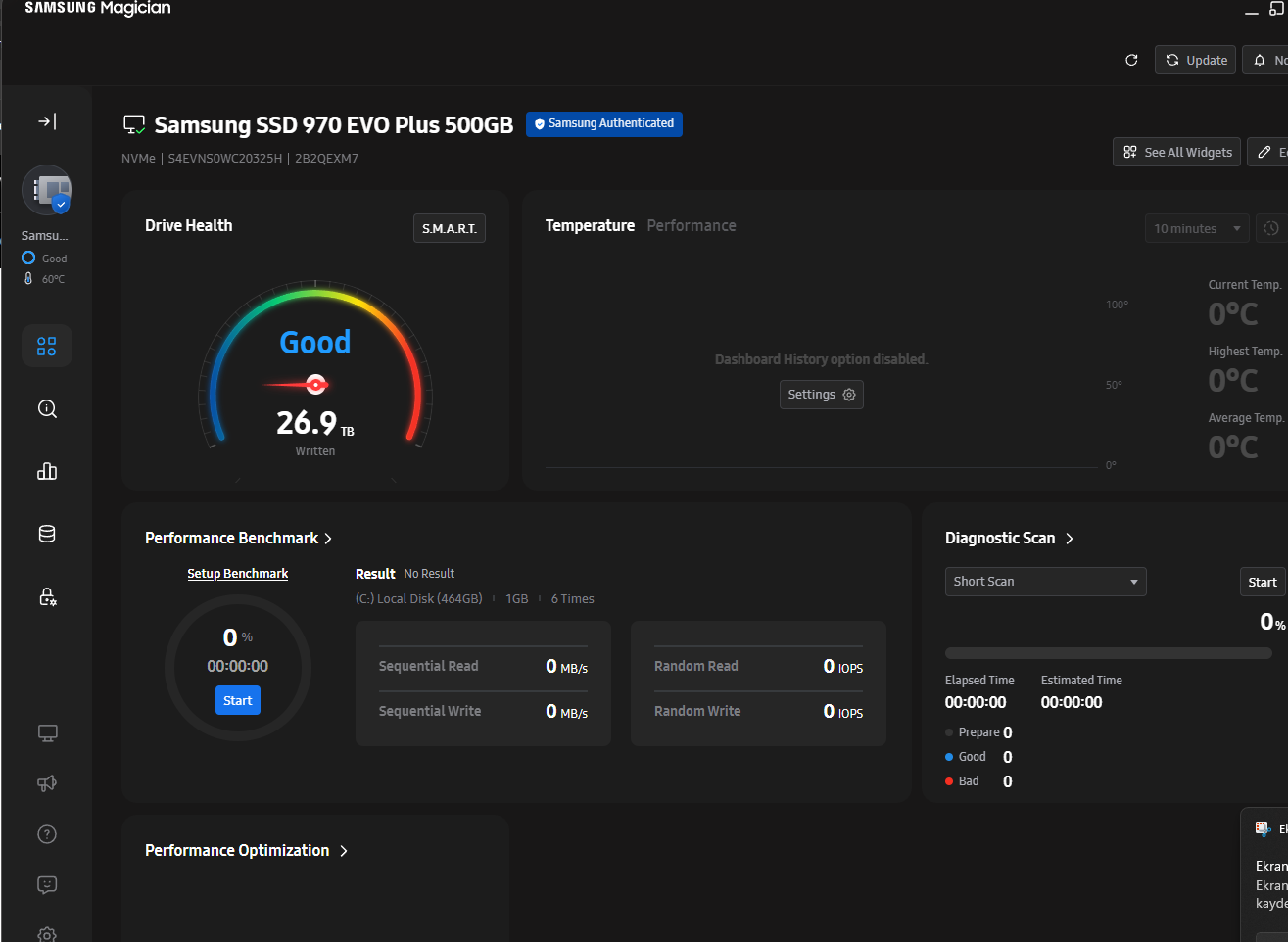Click the Drive Health gauge showing Good
This screenshot has width=1288, height=942.
pyautogui.click(x=315, y=367)
